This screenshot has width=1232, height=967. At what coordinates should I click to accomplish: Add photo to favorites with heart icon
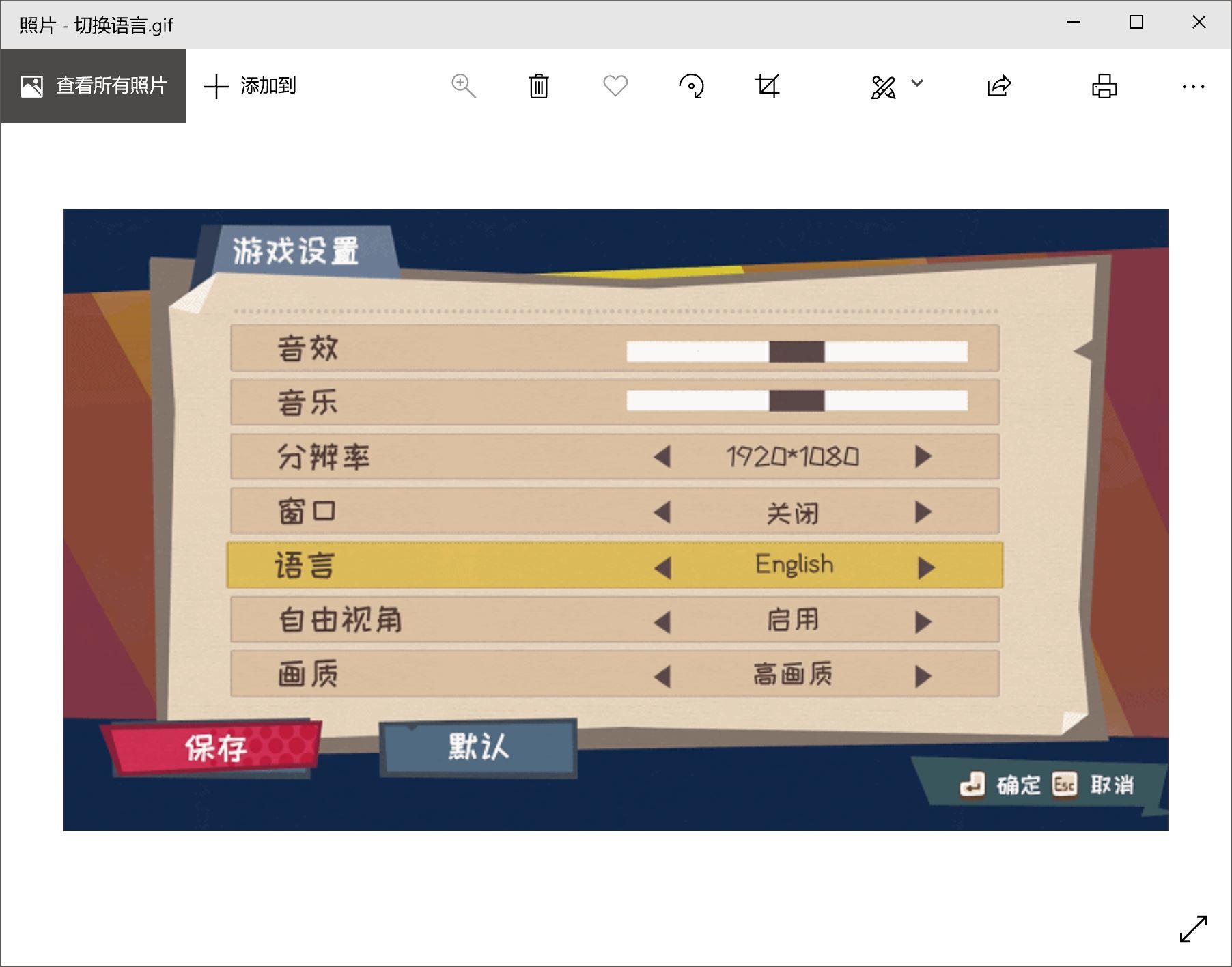click(x=615, y=86)
